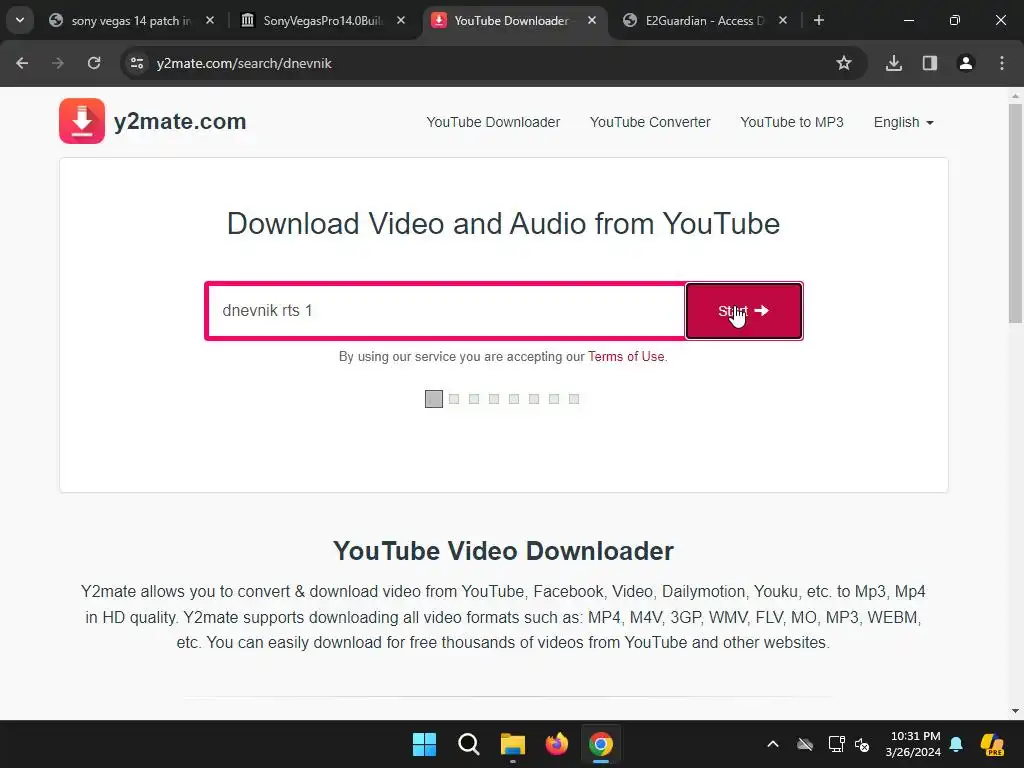
Task: Show hidden system tray icons
Action: [x=773, y=744]
